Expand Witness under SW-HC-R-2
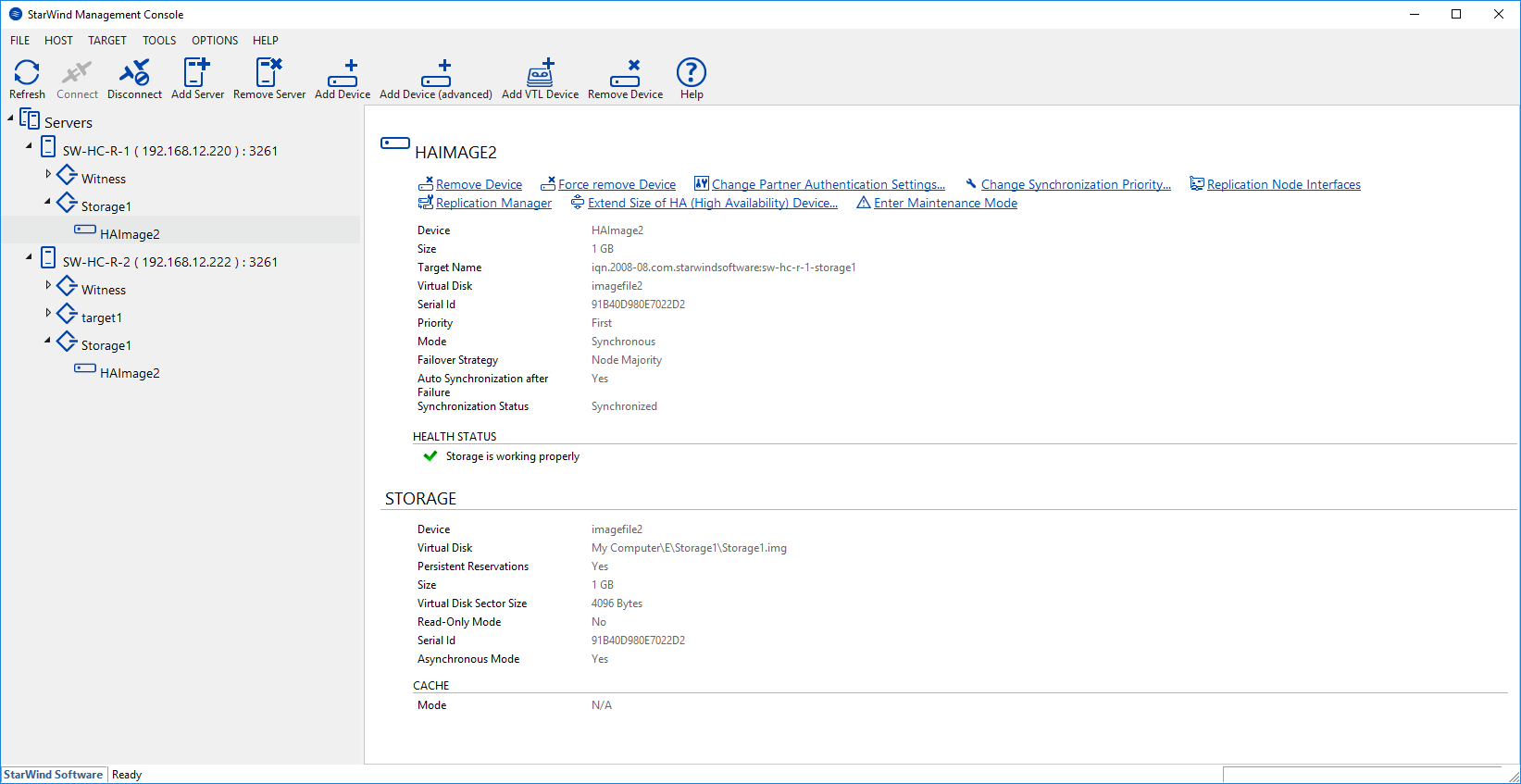Screen dimensions: 1521x784 pyautogui.click(x=48, y=285)
